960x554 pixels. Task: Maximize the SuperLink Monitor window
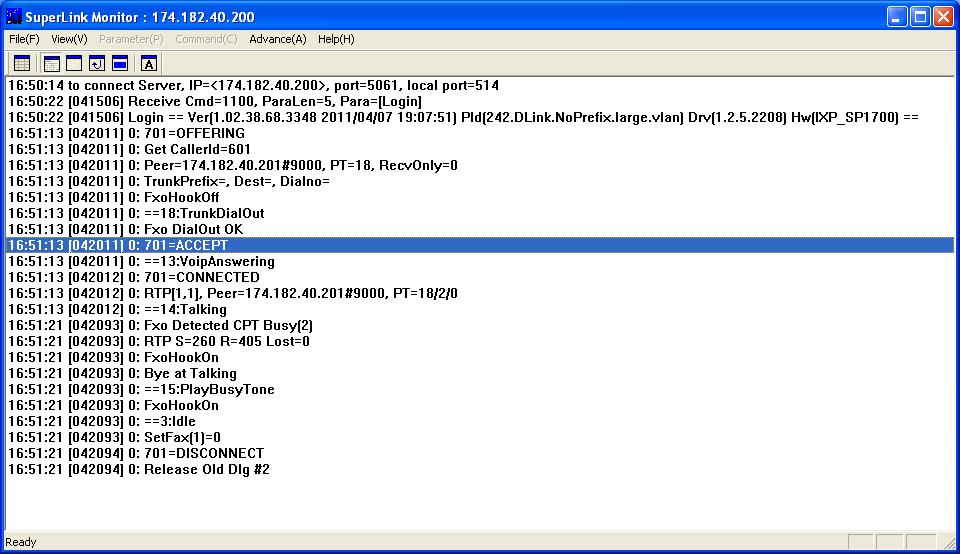(x=920, y=17)
